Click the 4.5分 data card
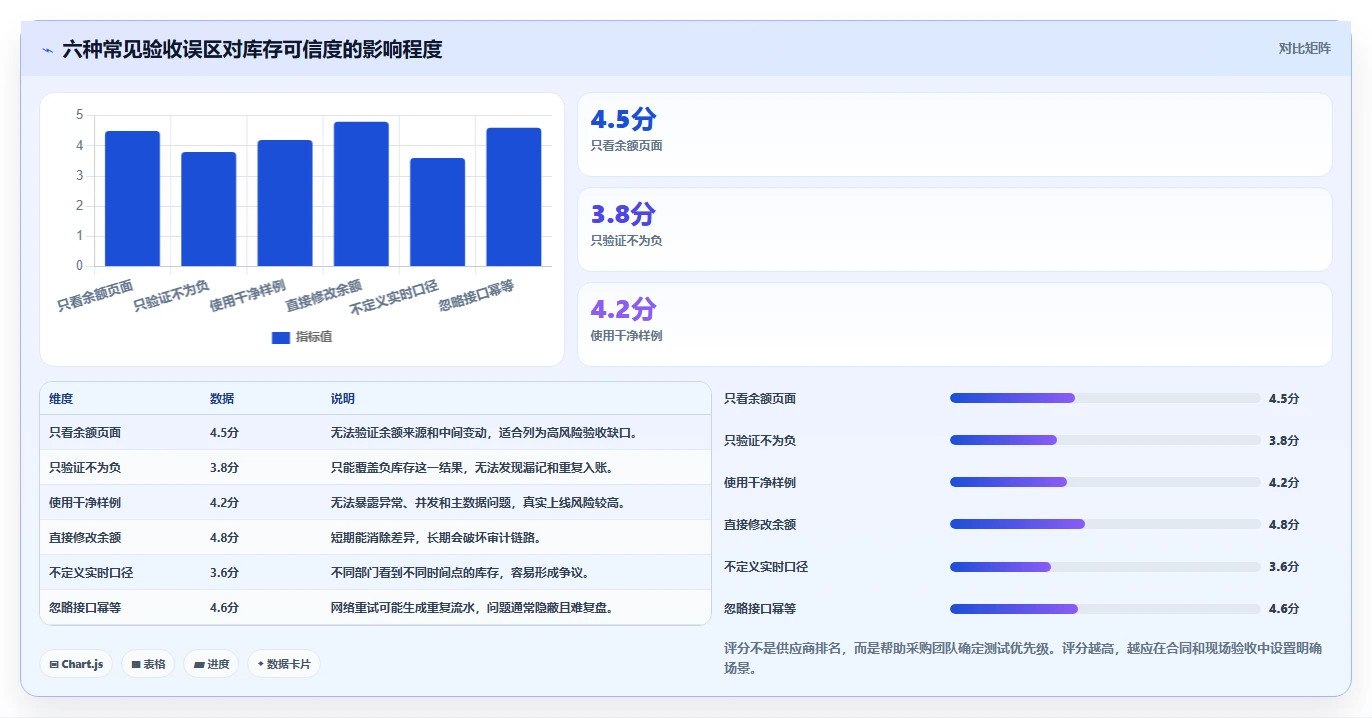The image size is (1372, 718). coord(955,134)
